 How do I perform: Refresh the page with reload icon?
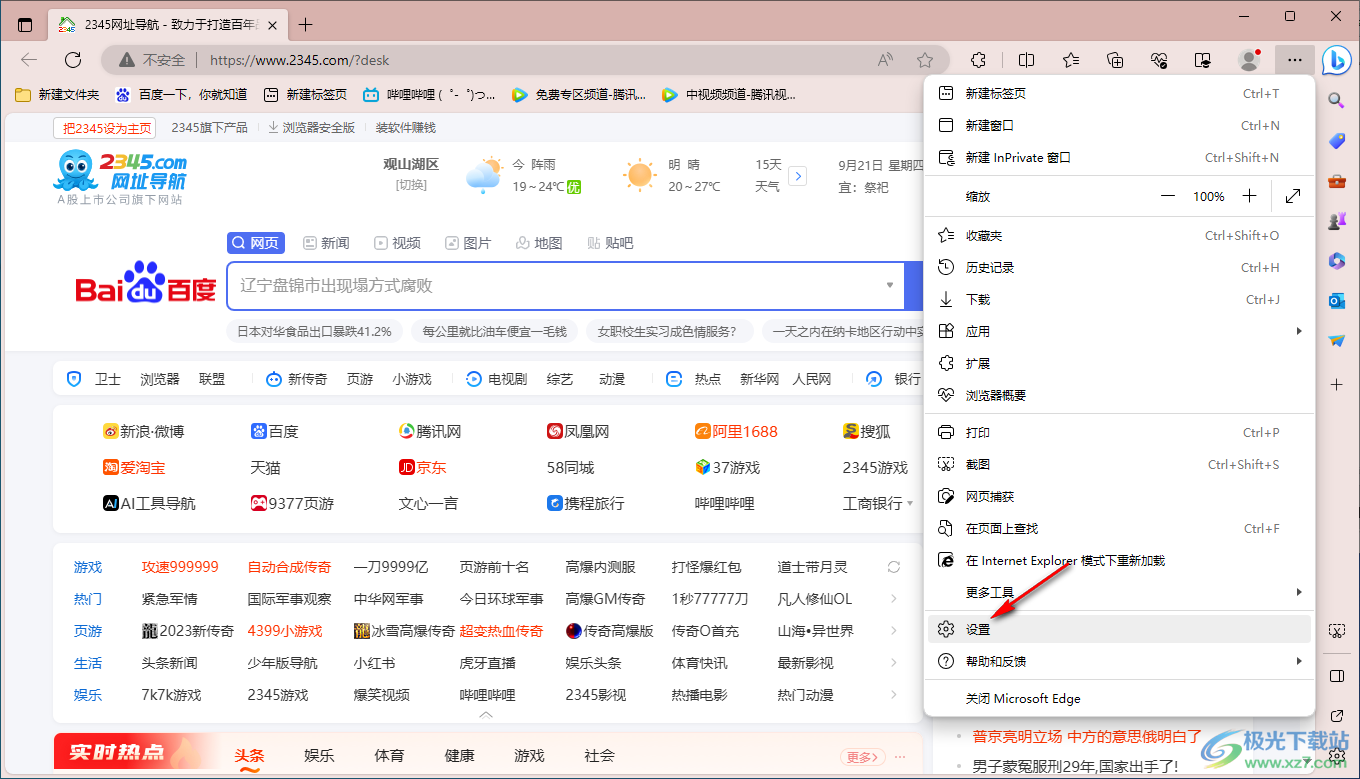tap(73, 60)
